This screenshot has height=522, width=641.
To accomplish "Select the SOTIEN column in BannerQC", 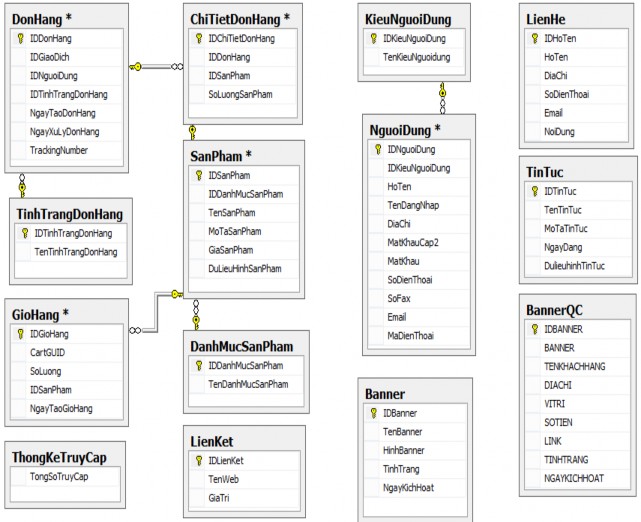I will (559, 422).
